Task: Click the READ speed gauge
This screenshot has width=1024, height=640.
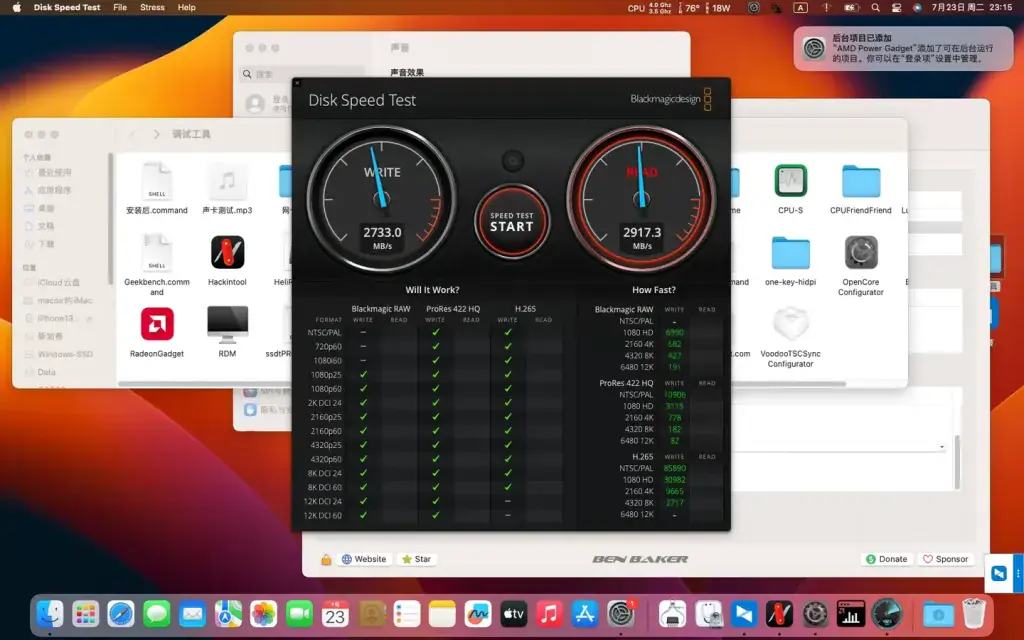Action: pos(641,199)
